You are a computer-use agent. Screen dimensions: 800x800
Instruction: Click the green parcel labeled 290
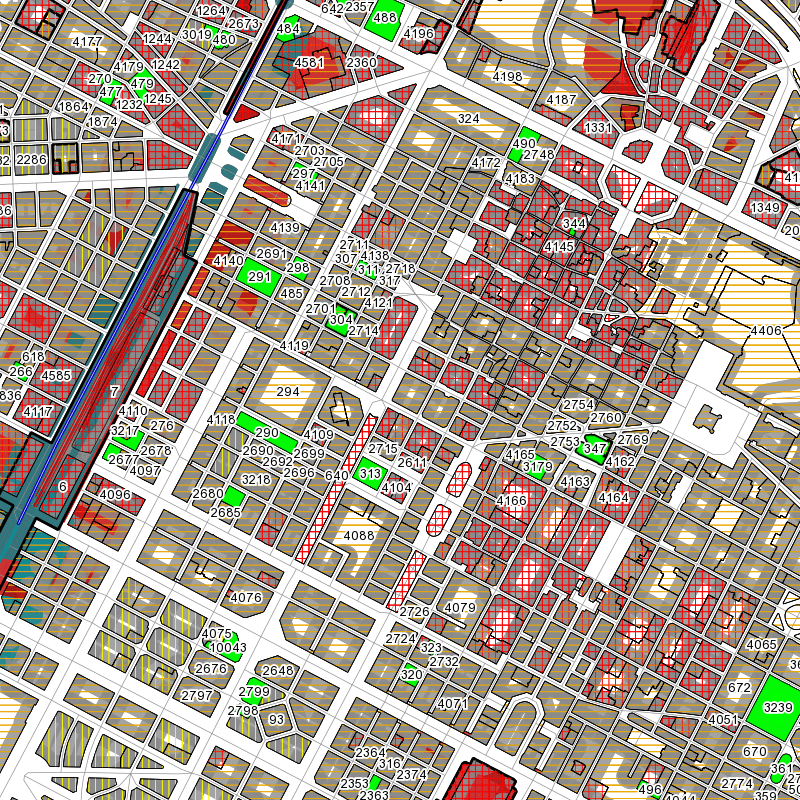(267, 433)
